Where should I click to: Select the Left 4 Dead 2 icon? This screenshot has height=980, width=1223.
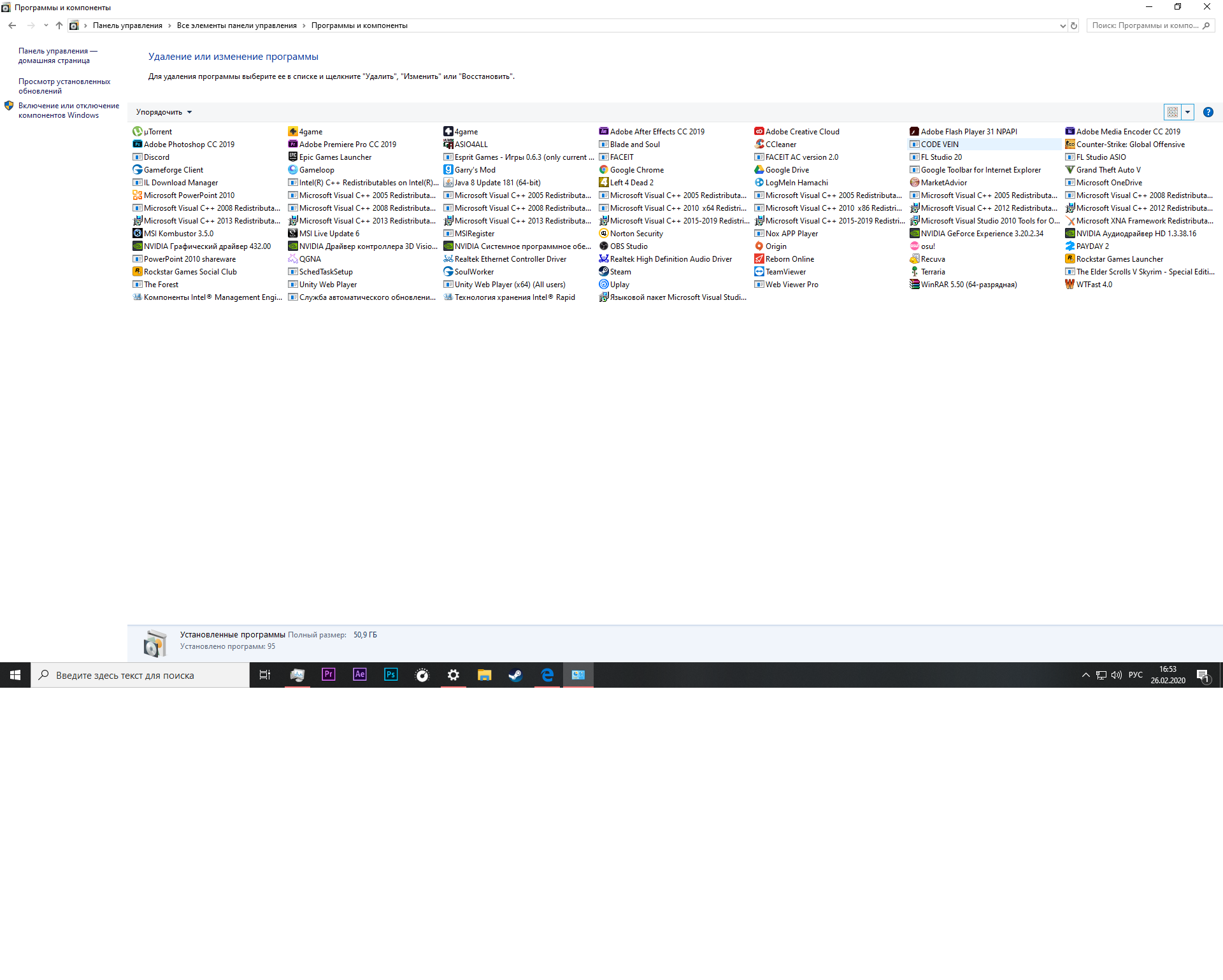click(x=603, y=183)
